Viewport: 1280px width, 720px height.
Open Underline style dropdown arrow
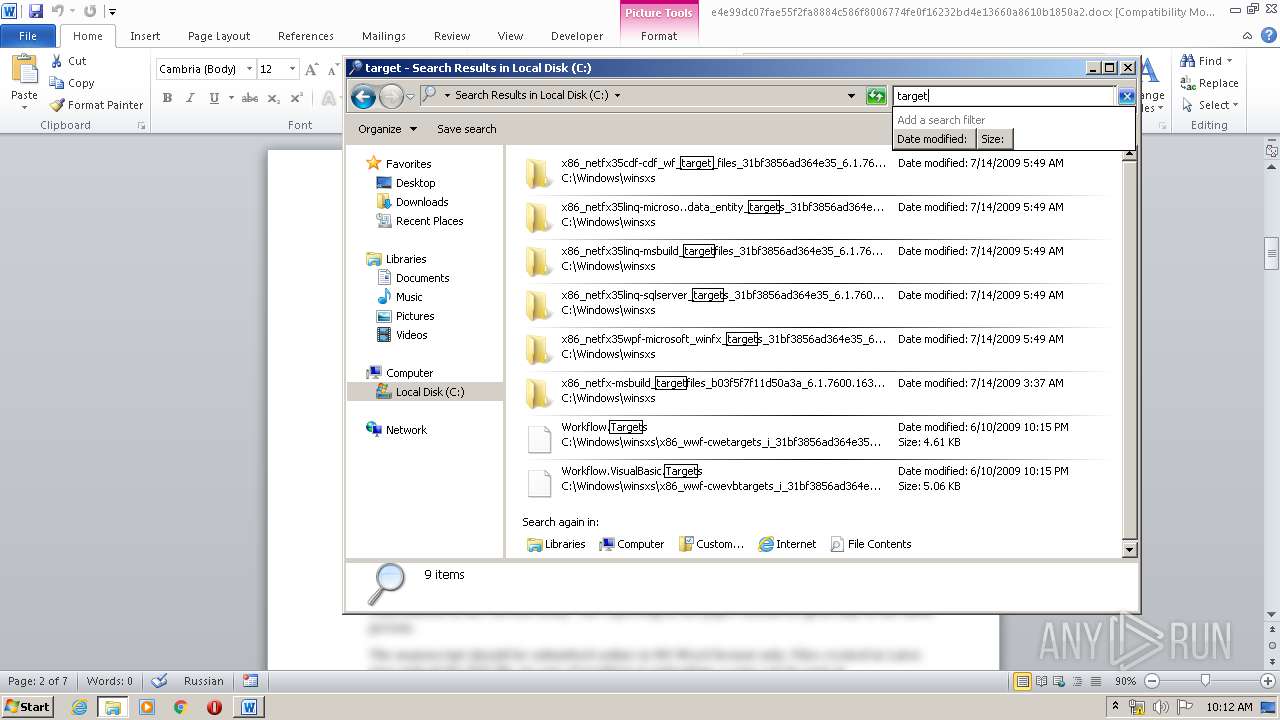pos(231,98)
